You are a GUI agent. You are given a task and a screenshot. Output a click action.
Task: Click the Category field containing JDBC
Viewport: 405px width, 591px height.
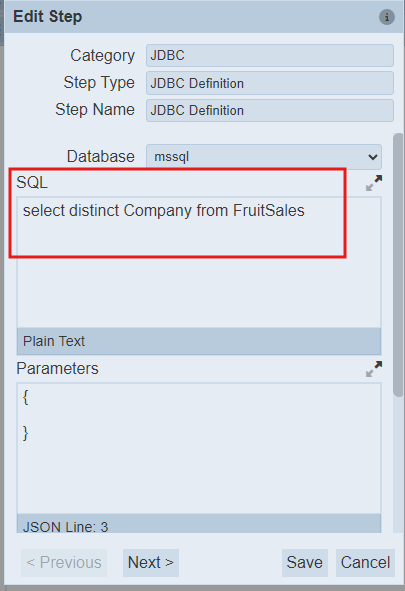click(270, 55)
